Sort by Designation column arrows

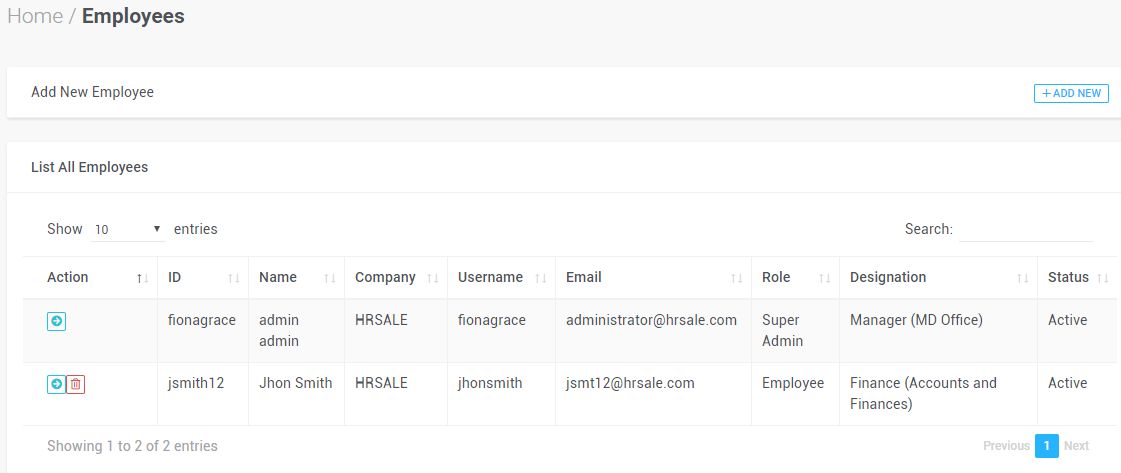click(x=1022, y=278)
